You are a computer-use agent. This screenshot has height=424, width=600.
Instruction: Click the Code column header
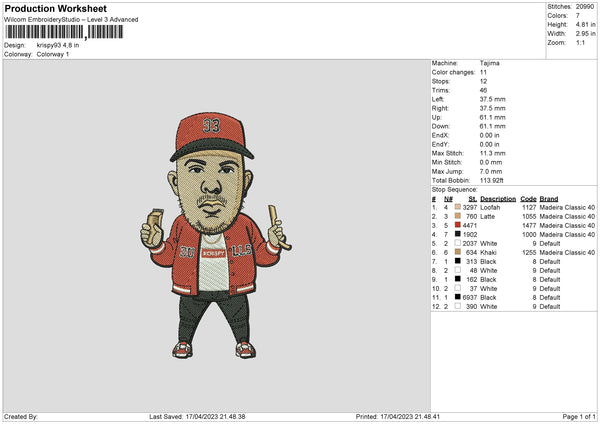click(528, 199)
